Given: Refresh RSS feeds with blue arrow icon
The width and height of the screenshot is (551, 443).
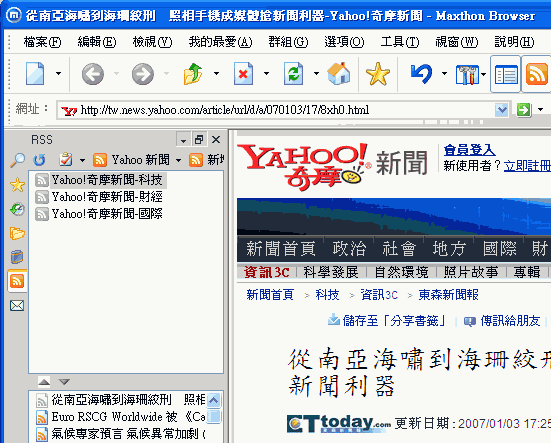Looking at the screenshot, I should (39, 160).
